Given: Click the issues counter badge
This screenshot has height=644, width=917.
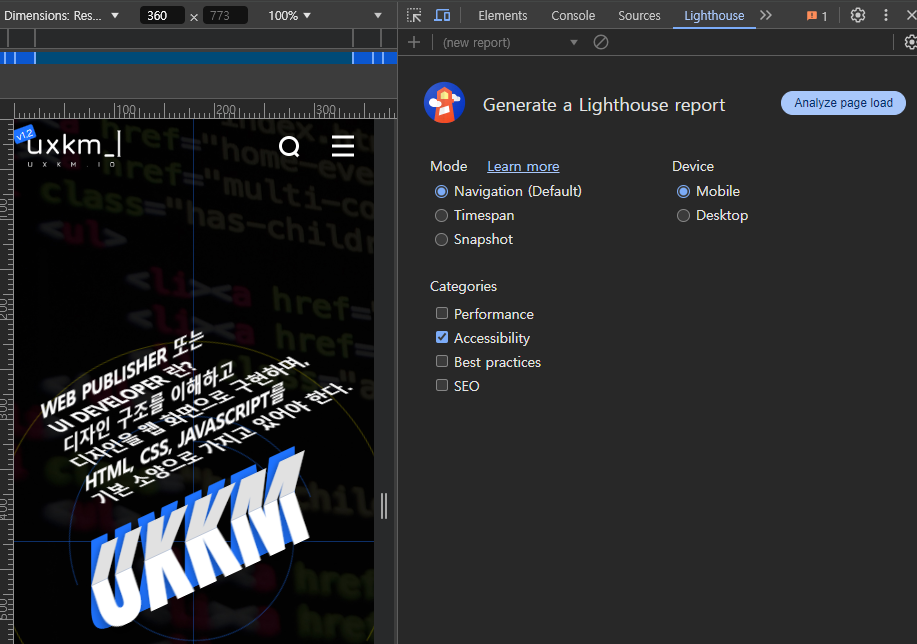Looking at the screenshot, I should 817,15.
